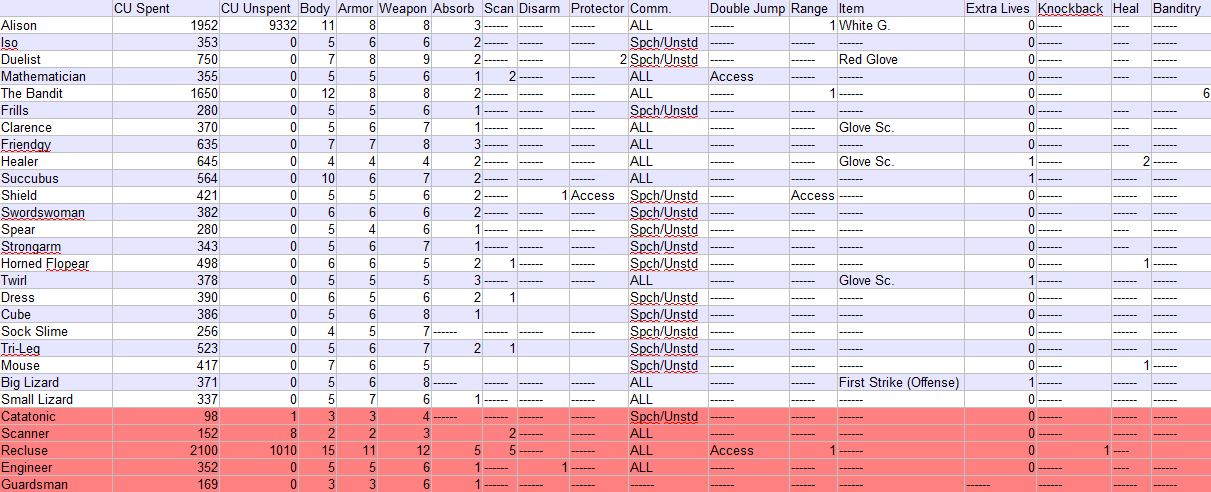Click Succubus's CU Spent value 564

[164, 178]
